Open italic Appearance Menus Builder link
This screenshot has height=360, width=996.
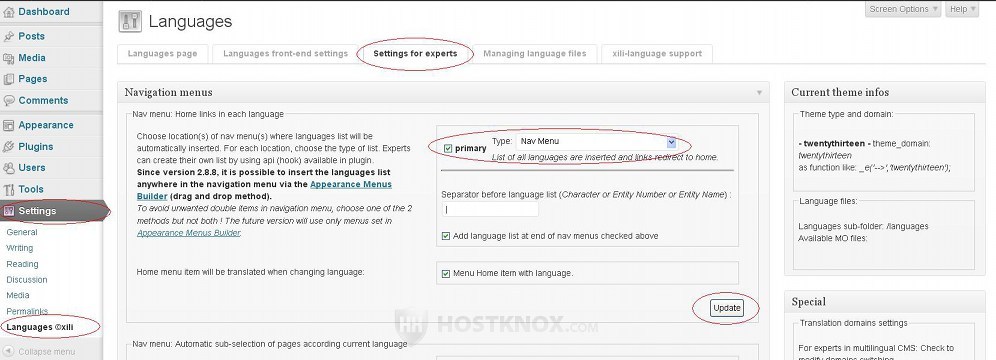189,233
